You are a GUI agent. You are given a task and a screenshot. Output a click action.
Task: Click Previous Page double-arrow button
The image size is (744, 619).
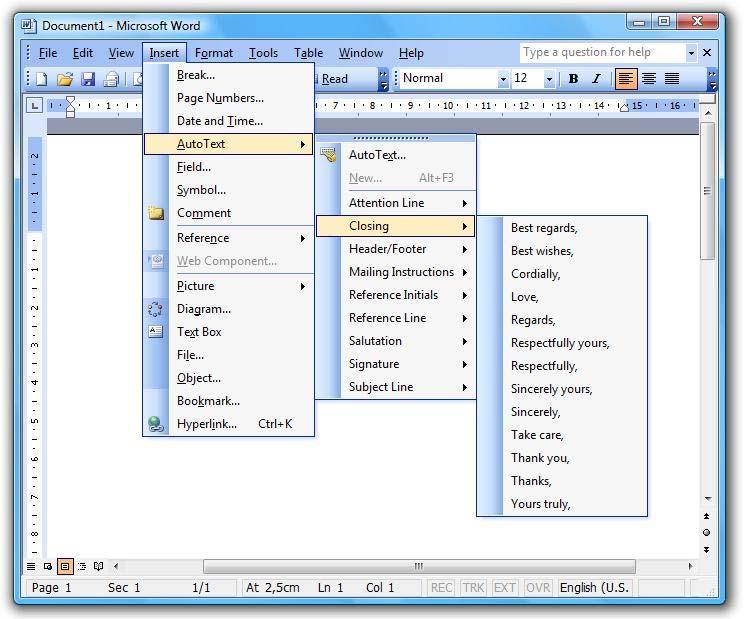[x=707, y=516]
